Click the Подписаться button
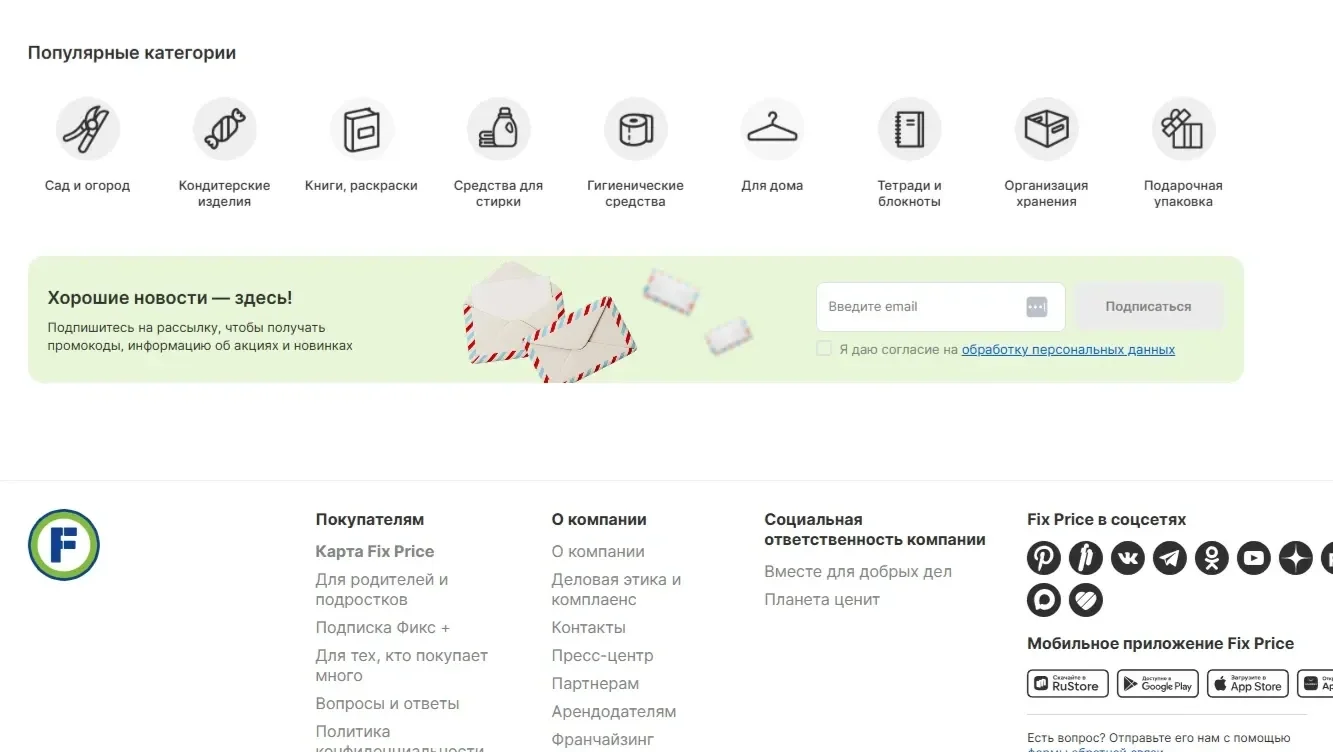Screen dimensions: 1333x752 point(1149,307)
